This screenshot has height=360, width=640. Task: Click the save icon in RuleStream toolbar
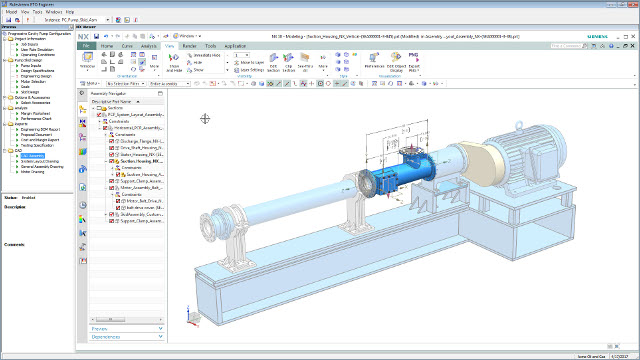click(x=9, y=20)
